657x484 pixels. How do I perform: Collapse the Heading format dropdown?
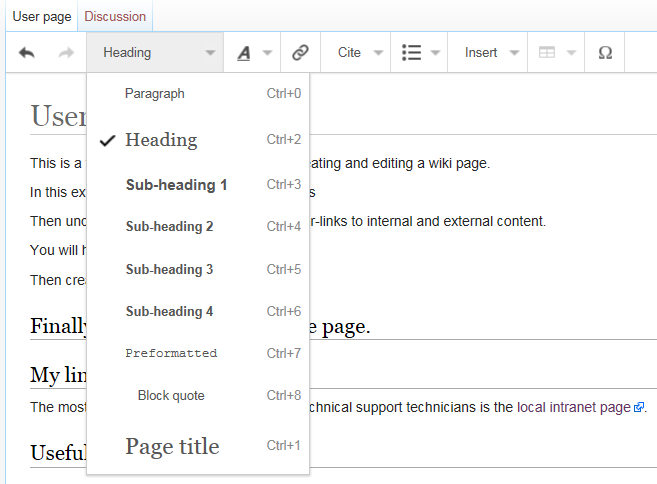click(x=155, y=53)
